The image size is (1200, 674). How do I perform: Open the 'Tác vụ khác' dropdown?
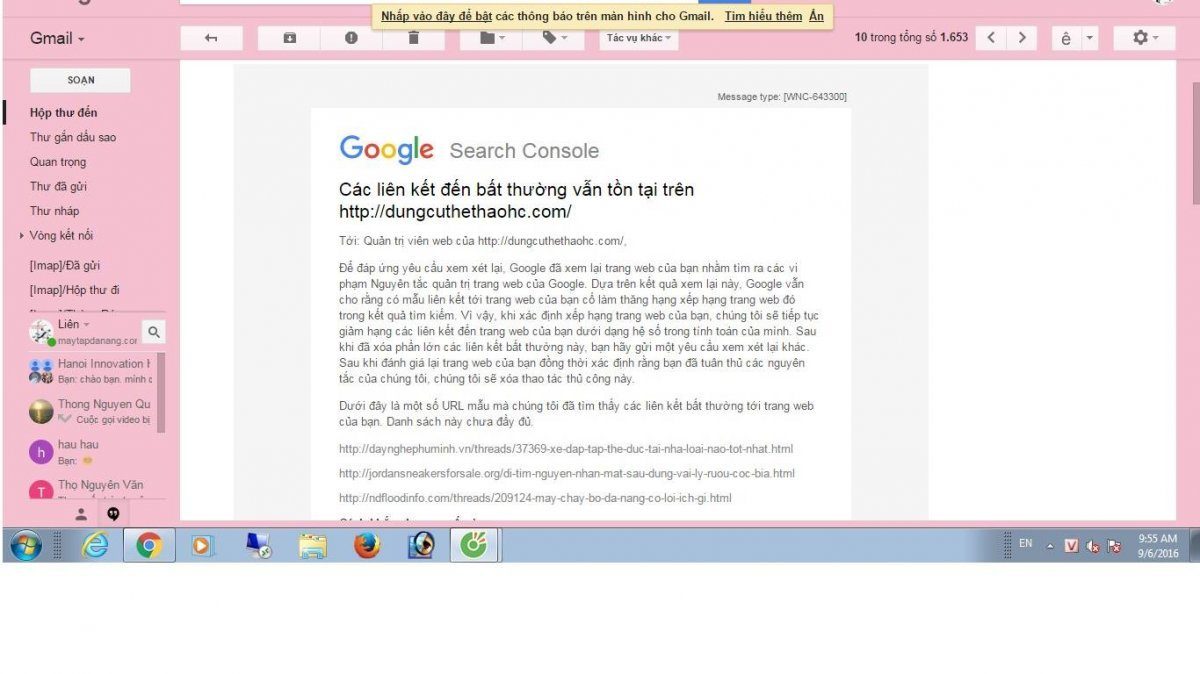coord(639,38)
